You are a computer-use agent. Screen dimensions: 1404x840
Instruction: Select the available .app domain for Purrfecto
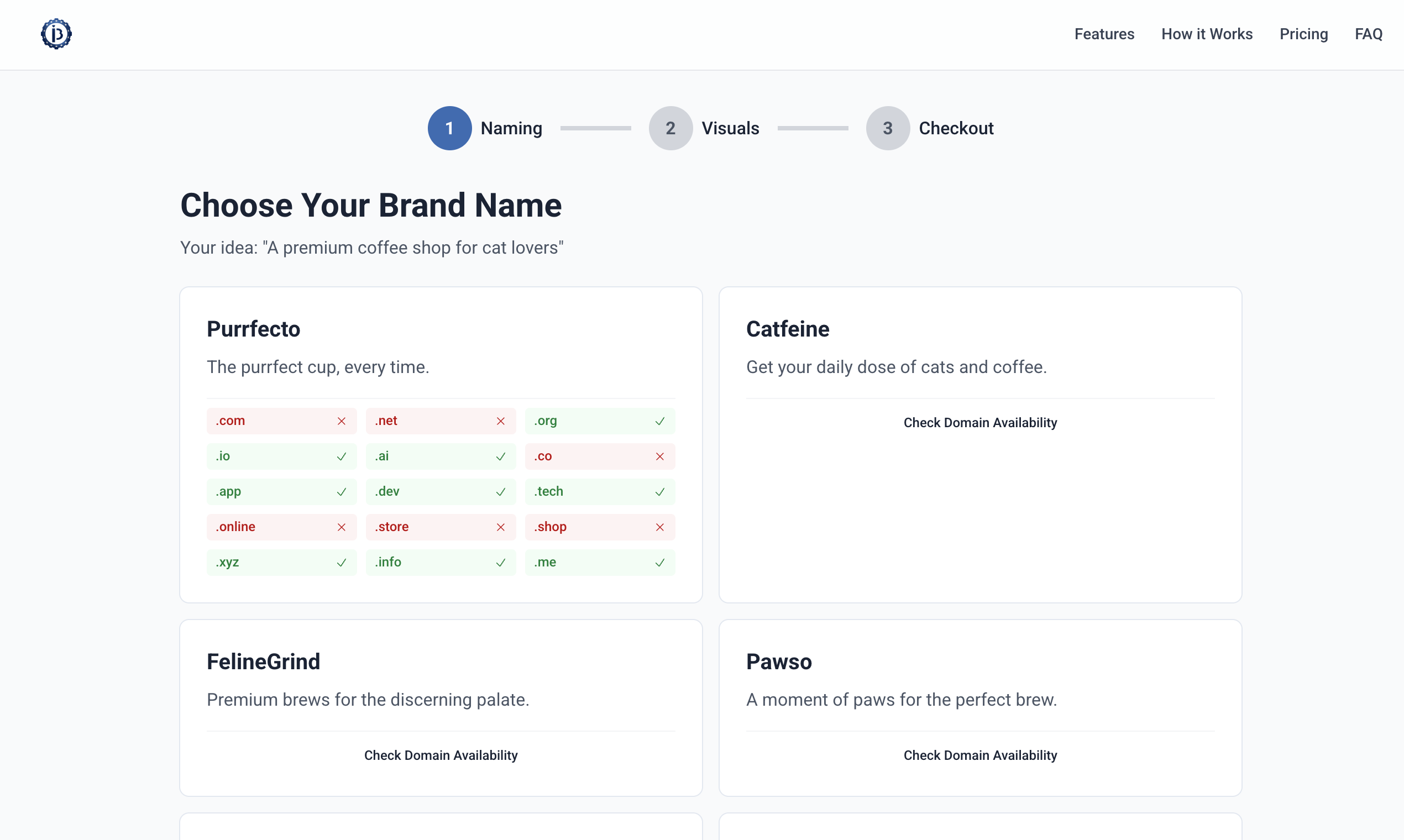point(281,491)
